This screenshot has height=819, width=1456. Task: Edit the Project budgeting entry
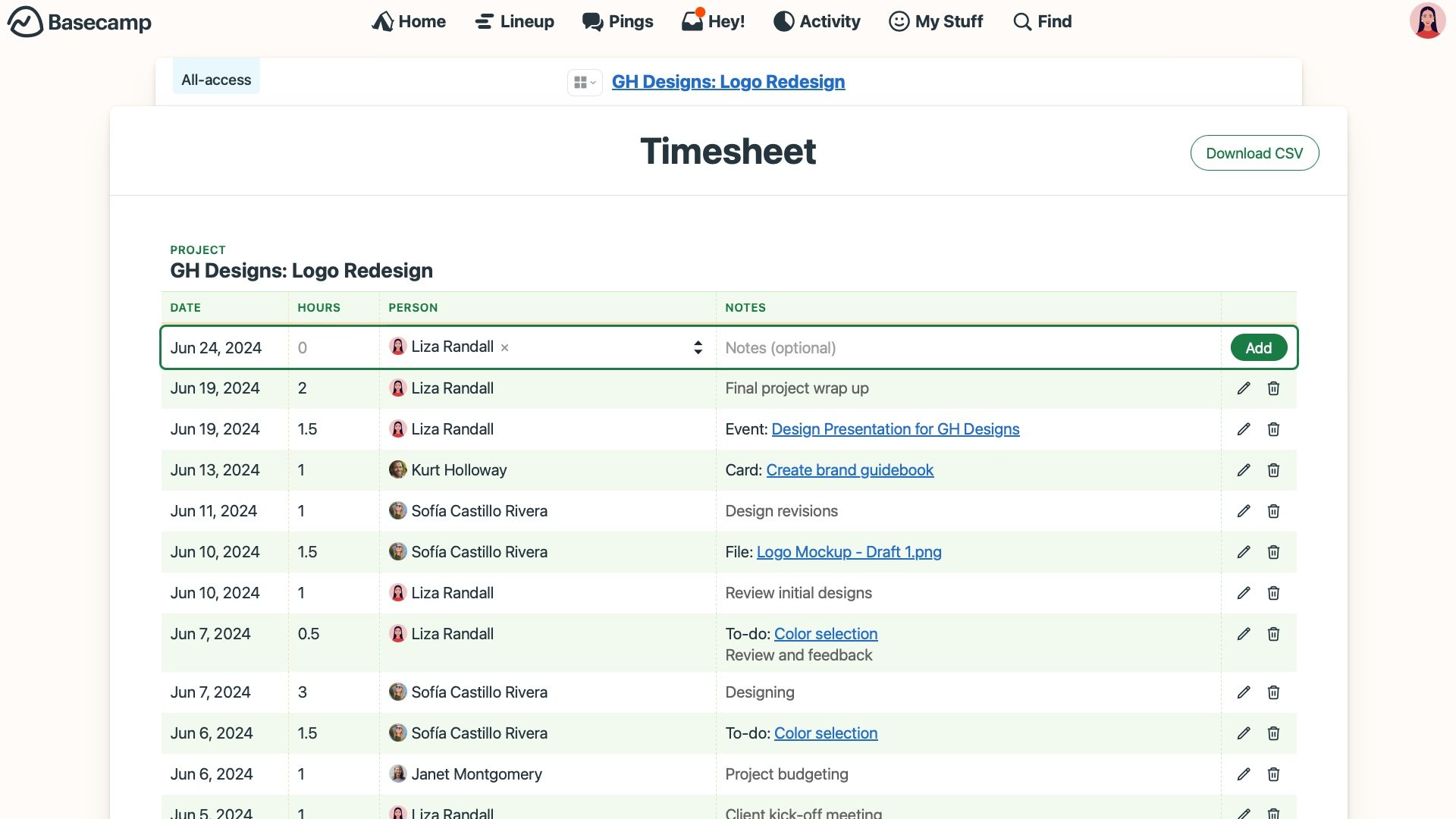(x=1244, y=774)
